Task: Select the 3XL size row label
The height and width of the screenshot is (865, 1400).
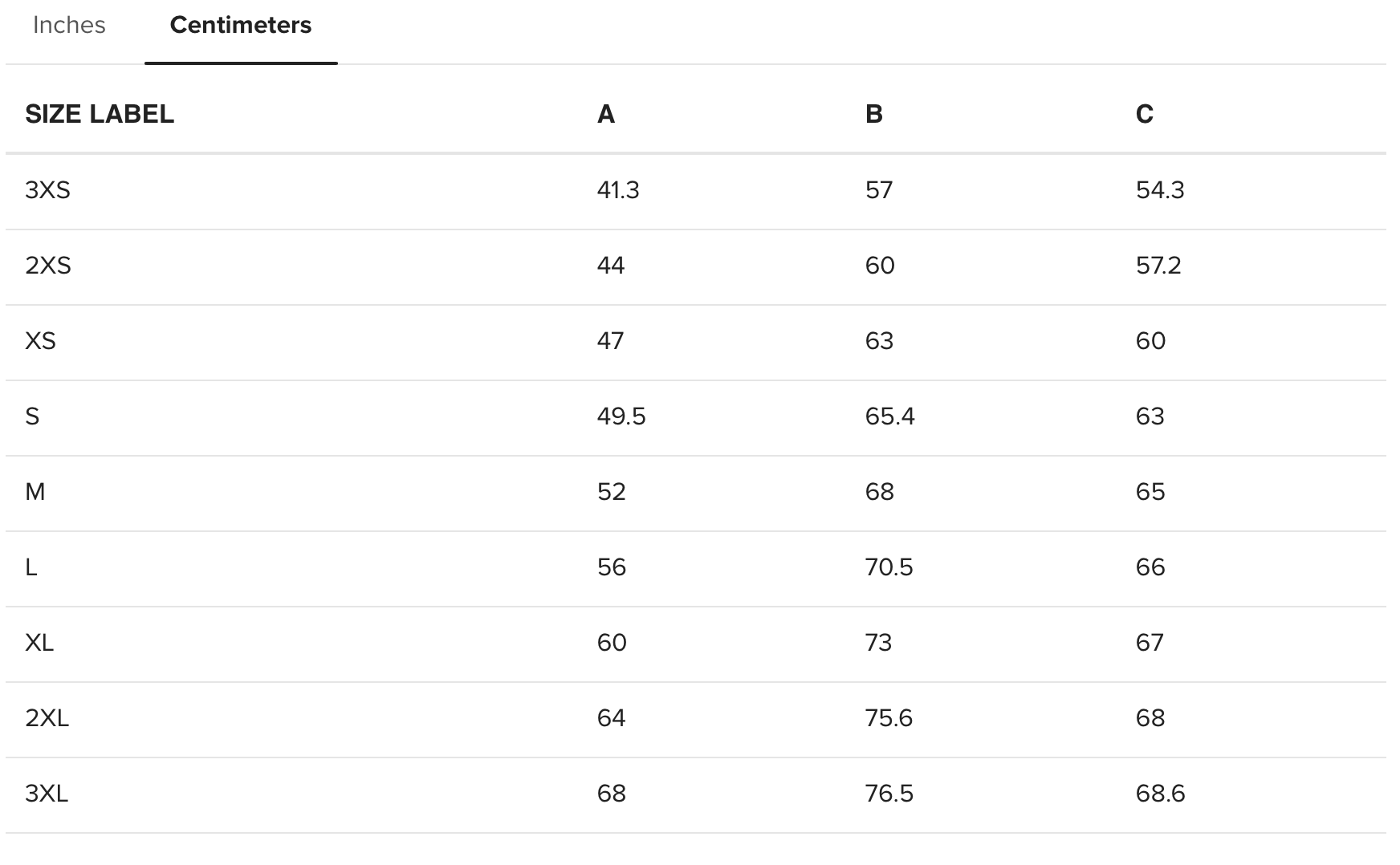Action: tap(47, 794)
